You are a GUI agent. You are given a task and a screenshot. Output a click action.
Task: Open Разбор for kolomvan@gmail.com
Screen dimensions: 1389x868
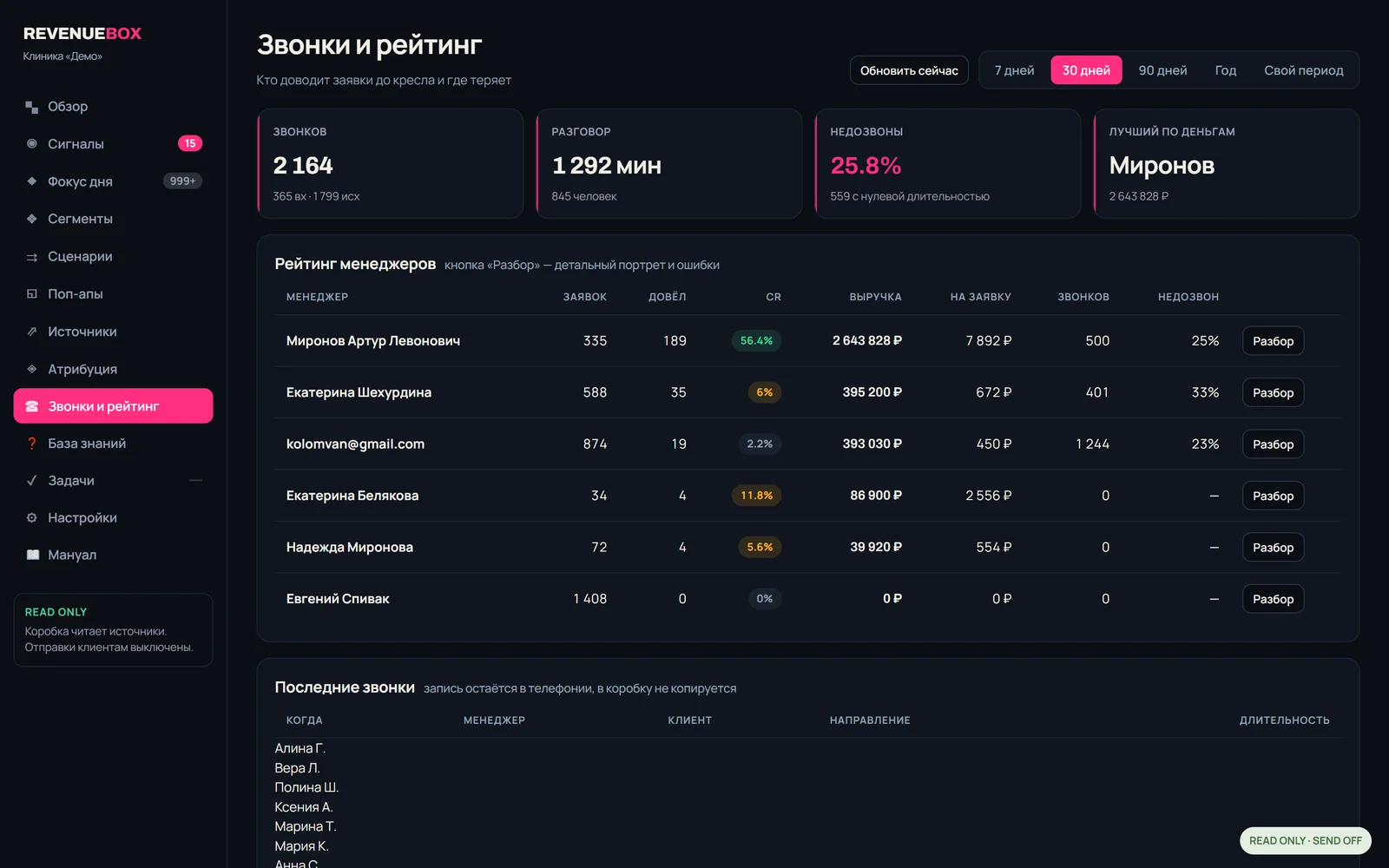pos(1273,444)
